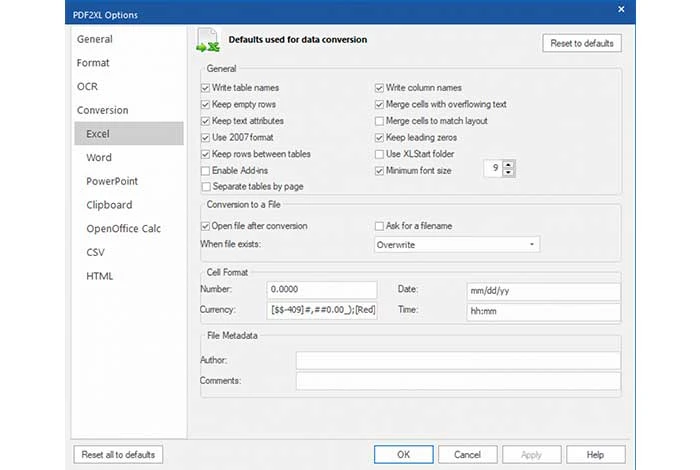Open the OCR settings page

87,87
